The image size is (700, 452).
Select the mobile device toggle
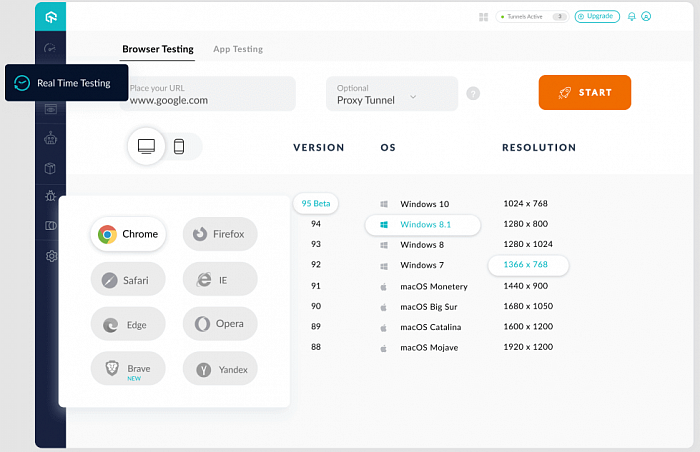coord(179,146)
